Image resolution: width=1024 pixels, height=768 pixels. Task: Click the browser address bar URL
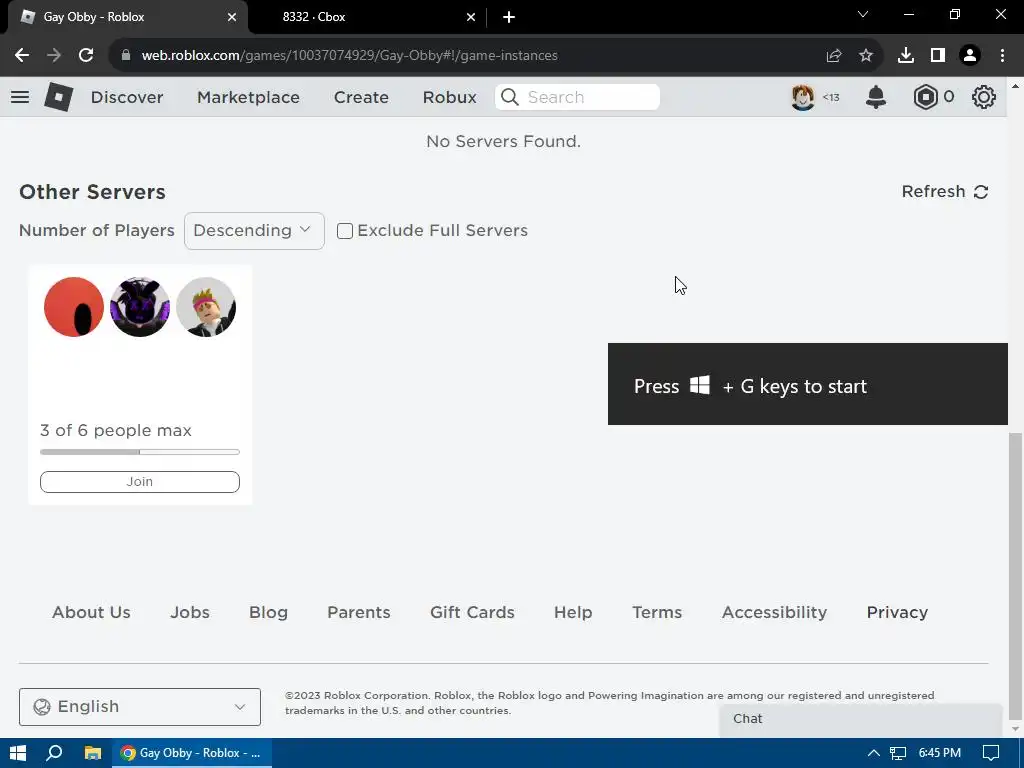(x=349, y=56)
